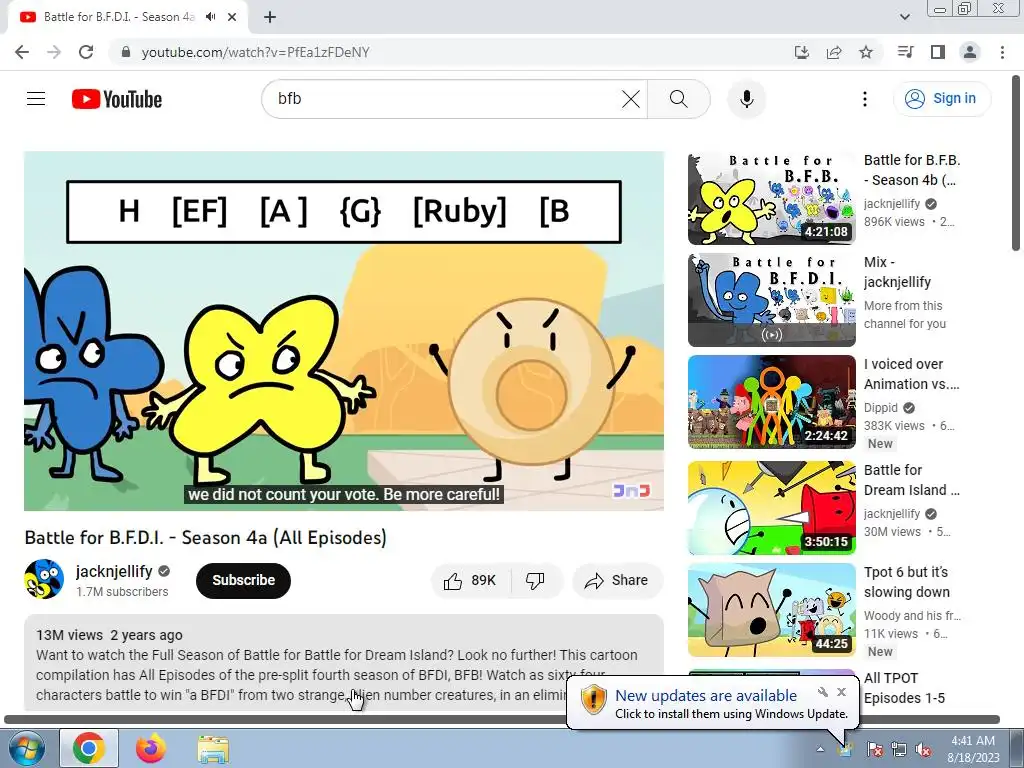Open the clock showing 4:41 AM
This screenshot has width=1024, height=768.
point(973,748)
